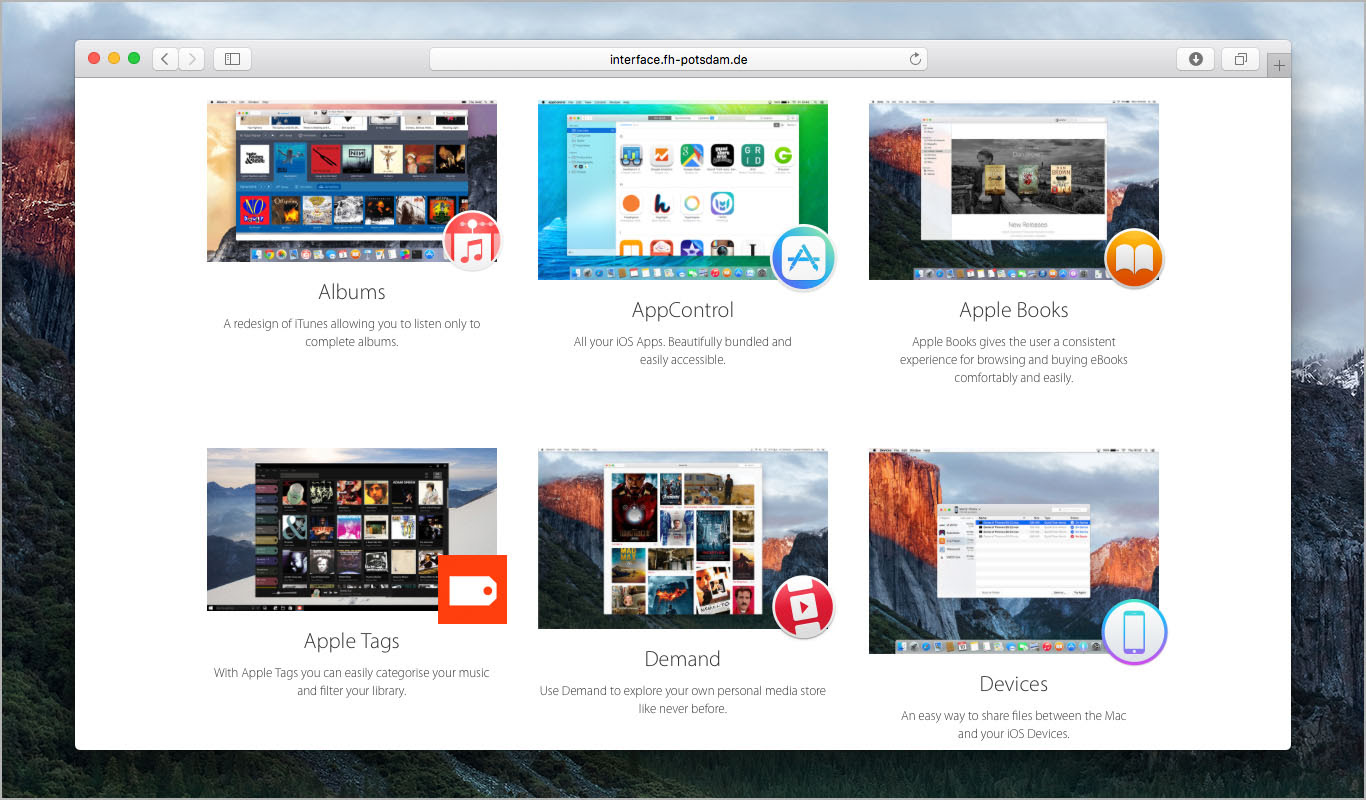Click the red Demand play icon
Viewport: 1366px width, 800px height.
pyautogui.click(x=803, y=607)
